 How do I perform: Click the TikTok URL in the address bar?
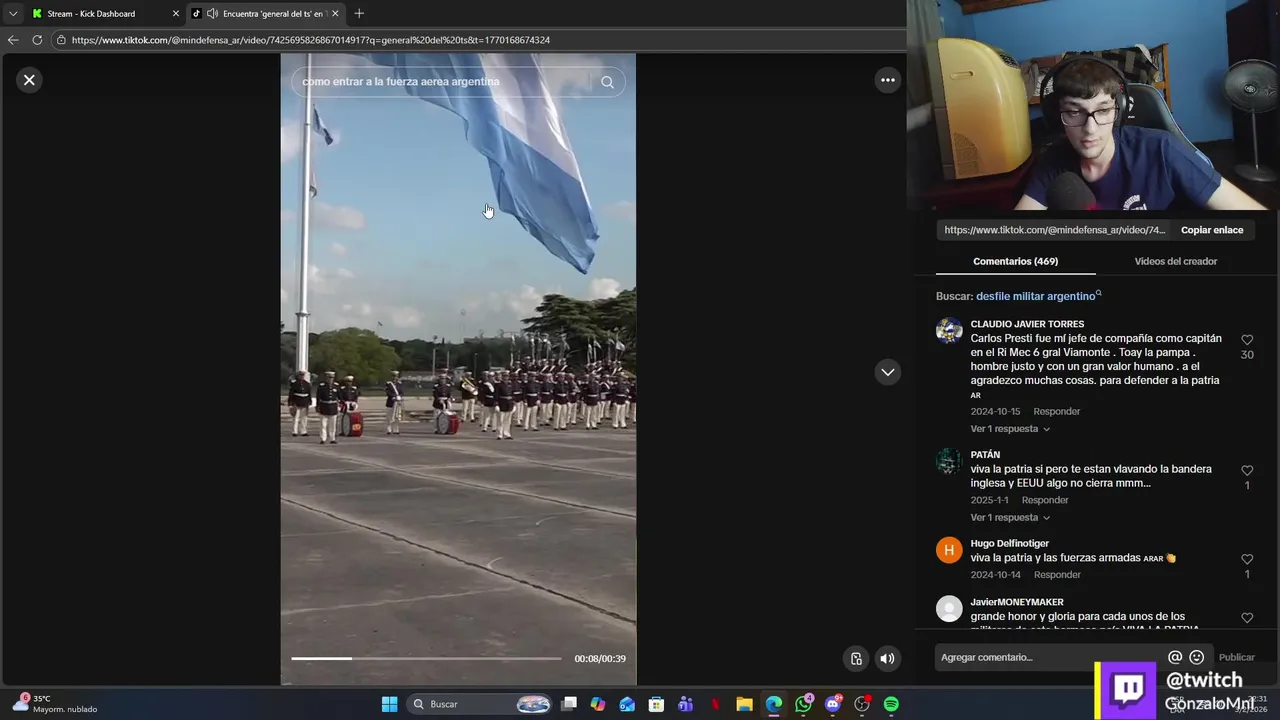pyautogui.click(x=311, y=40)
